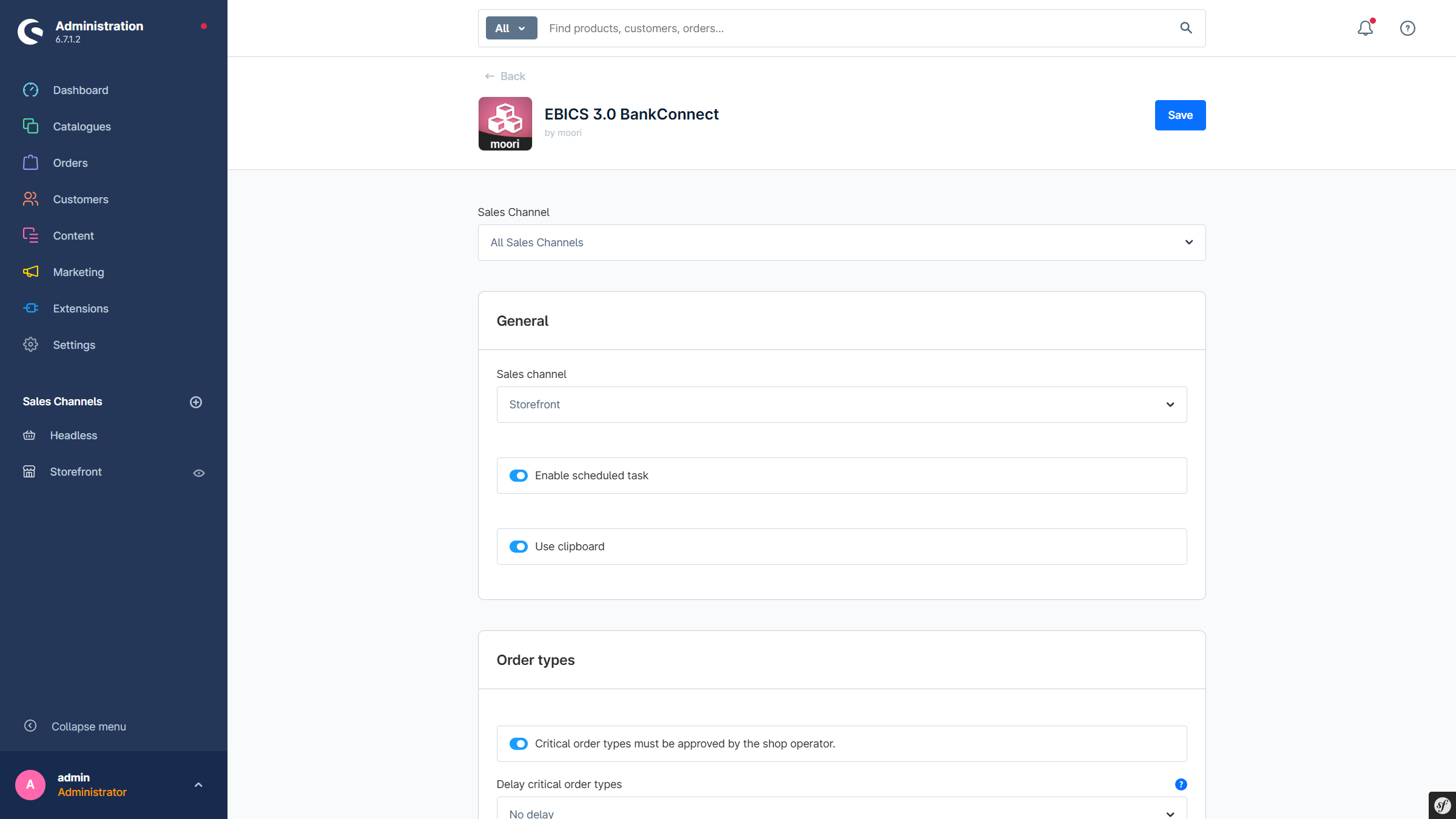The height and width of the screenshot is (819, 1456).
Task: Show Storefront via the eye icon
Action: pos(199,473)
